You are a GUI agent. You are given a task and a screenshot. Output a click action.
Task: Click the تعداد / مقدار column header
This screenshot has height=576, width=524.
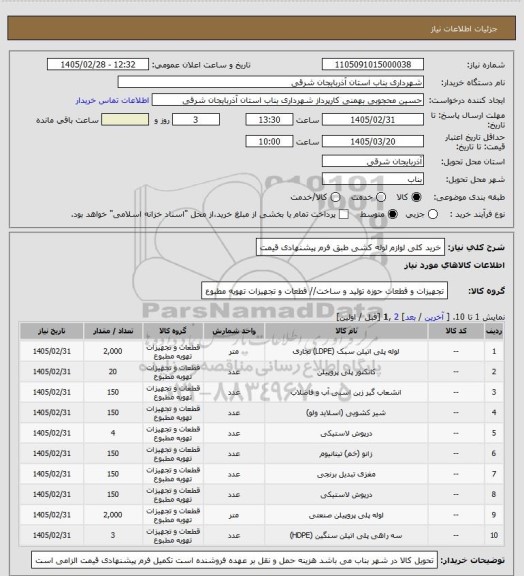pos(113,331)
